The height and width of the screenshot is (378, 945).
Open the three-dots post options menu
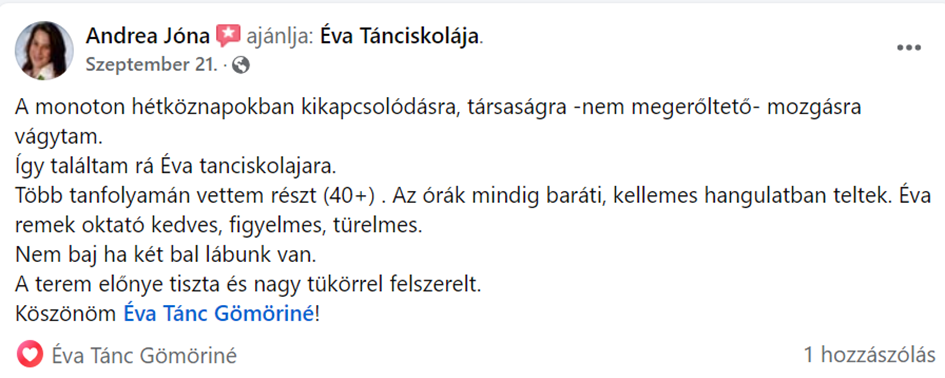(908, 48)
